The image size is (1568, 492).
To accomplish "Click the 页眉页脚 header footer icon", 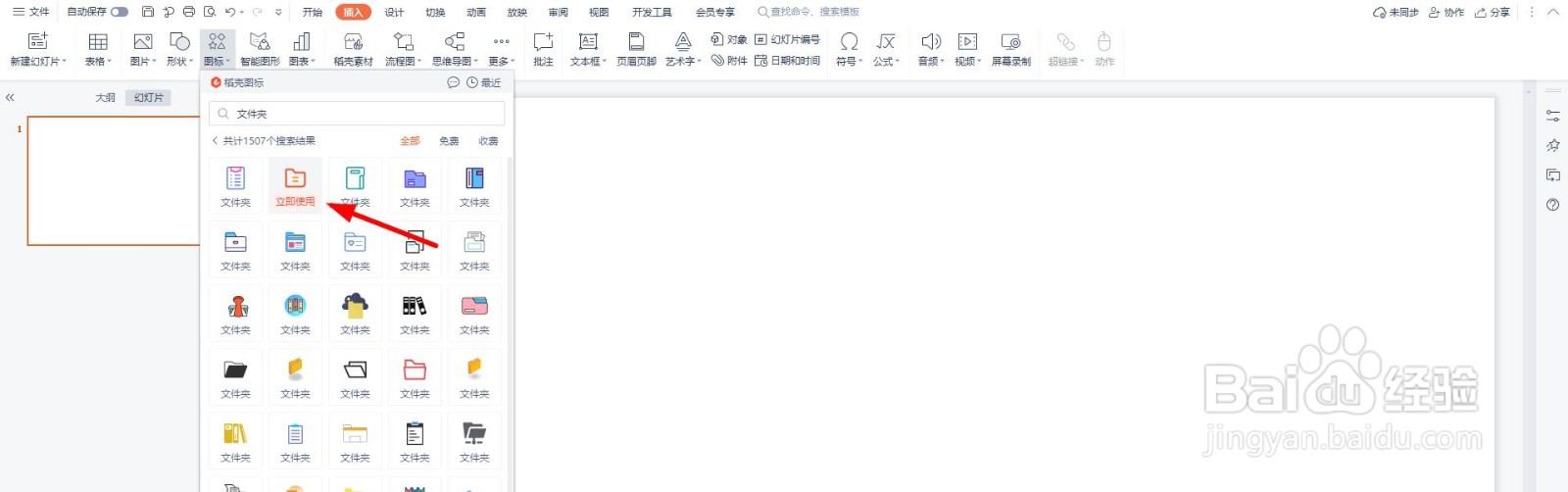I will tap(636, 48).
